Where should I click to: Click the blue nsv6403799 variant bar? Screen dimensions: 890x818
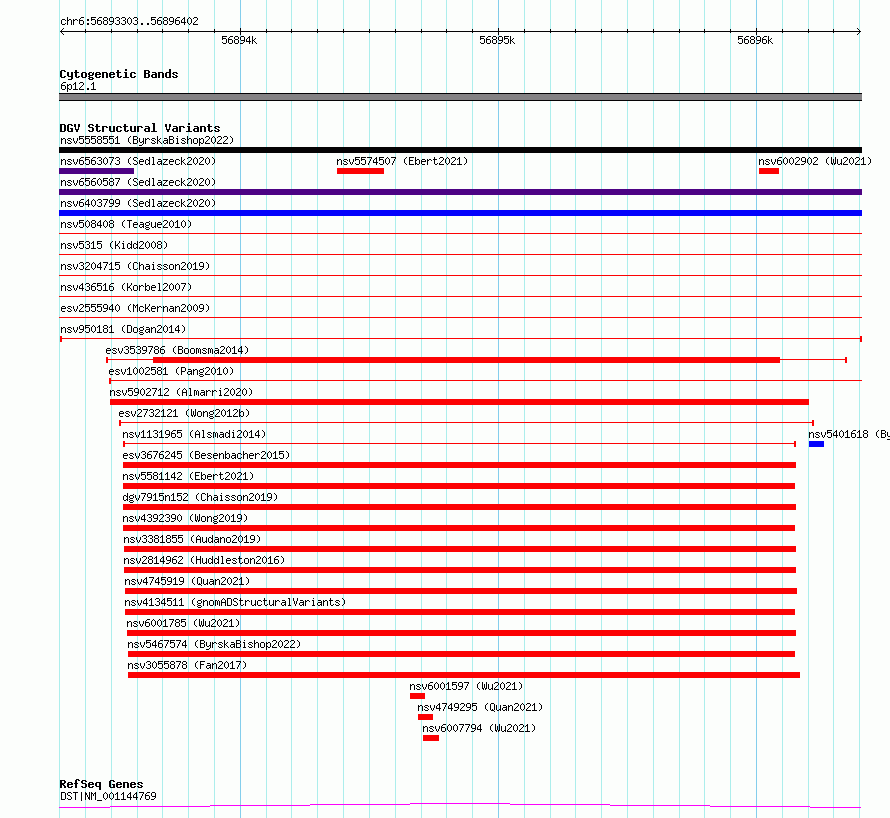[460, 213]
